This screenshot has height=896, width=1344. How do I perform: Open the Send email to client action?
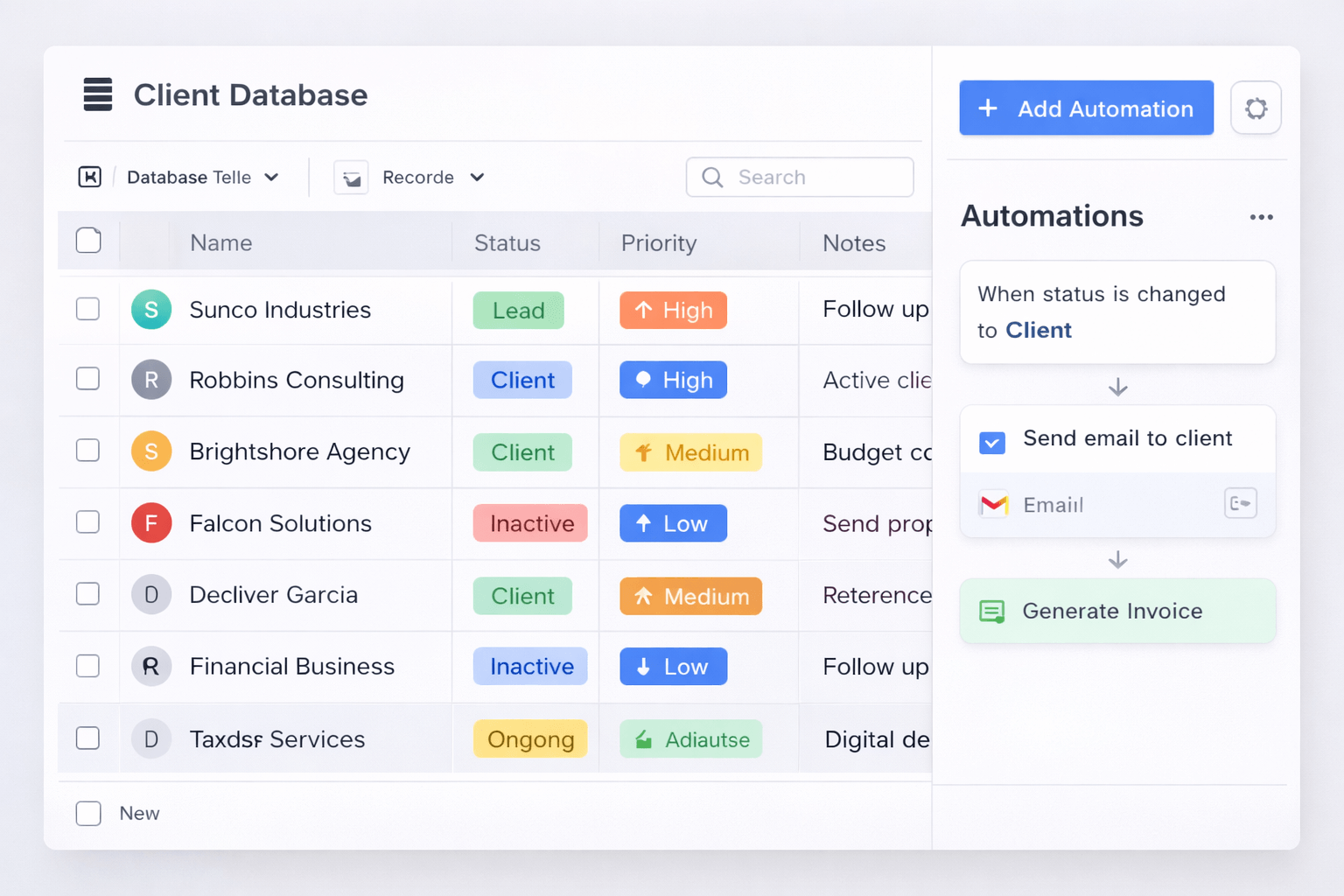[1117, 438]
